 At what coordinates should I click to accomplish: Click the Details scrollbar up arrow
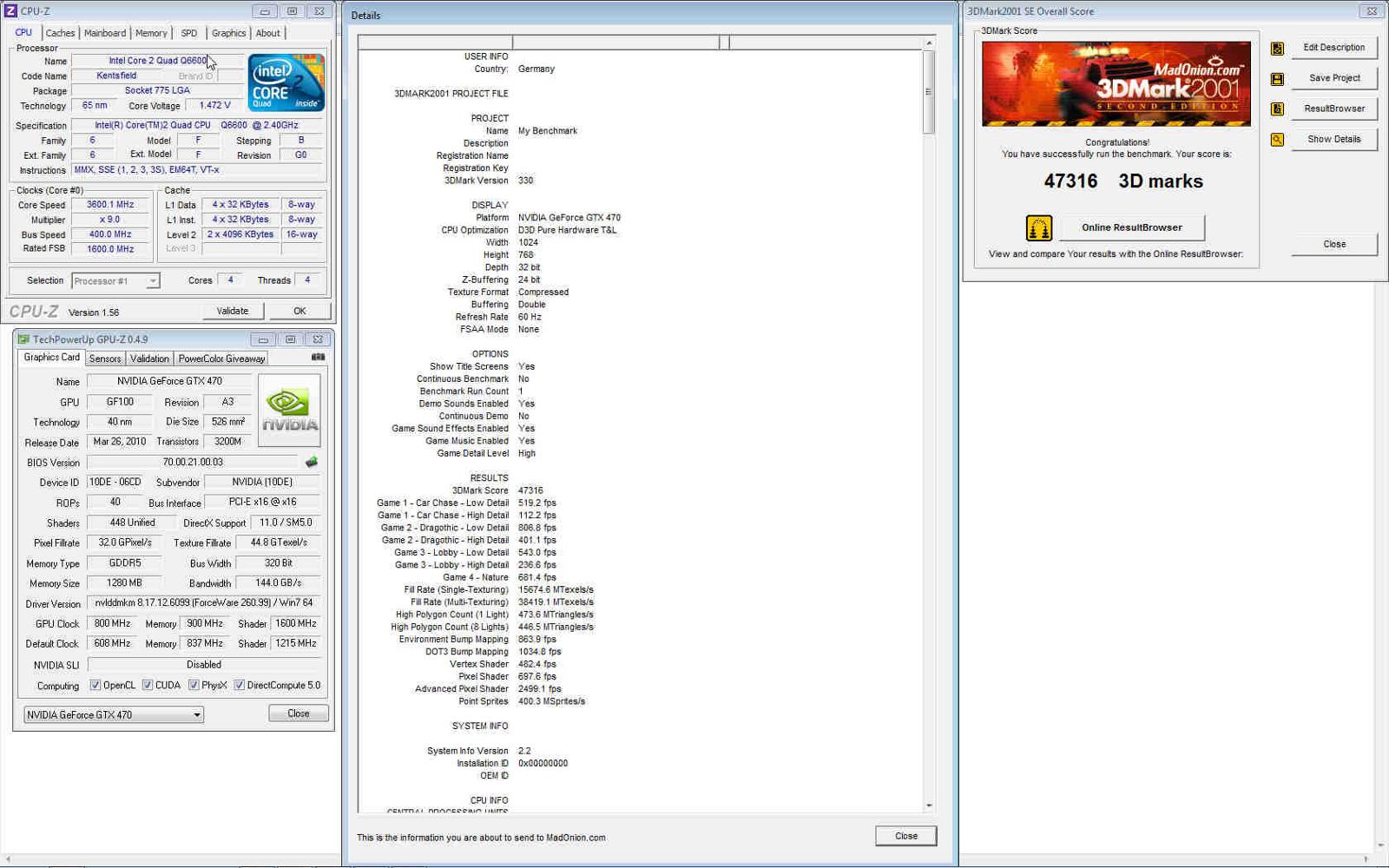click(928, 43)
